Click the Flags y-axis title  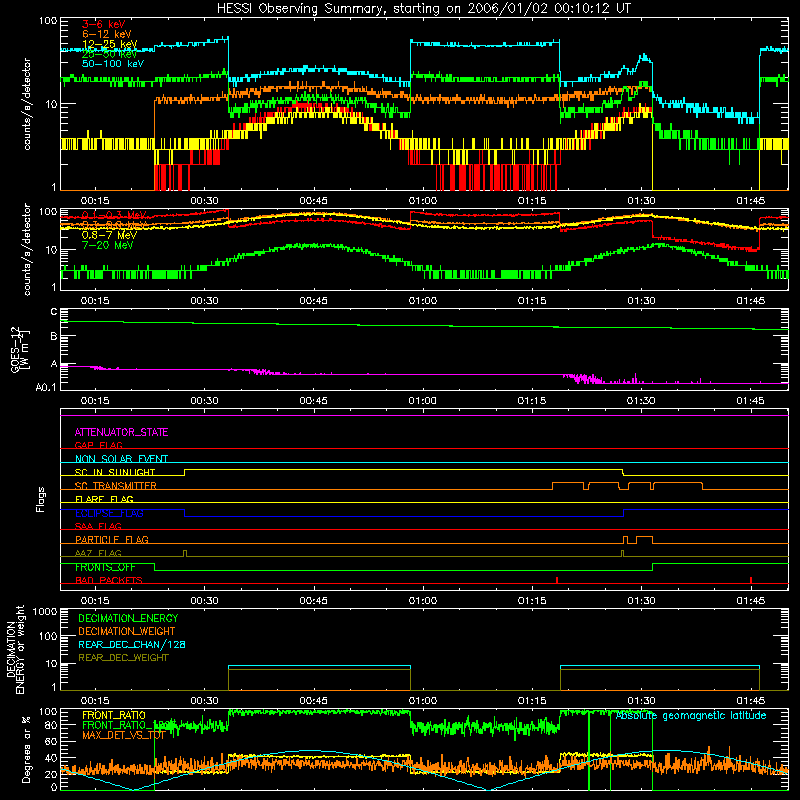click(x=40, y=500)
